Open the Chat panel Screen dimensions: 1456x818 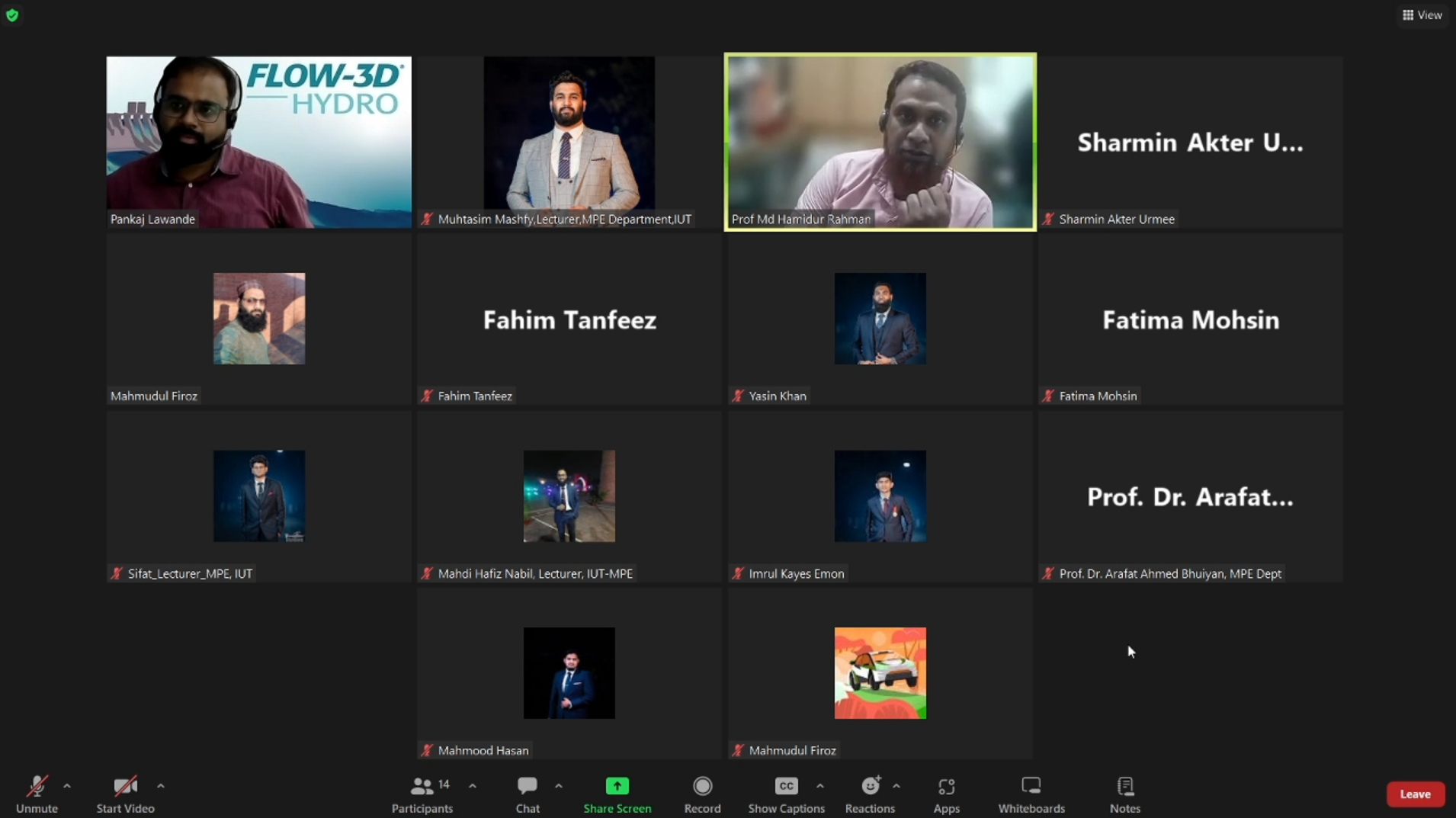click(x=528, y=794)
